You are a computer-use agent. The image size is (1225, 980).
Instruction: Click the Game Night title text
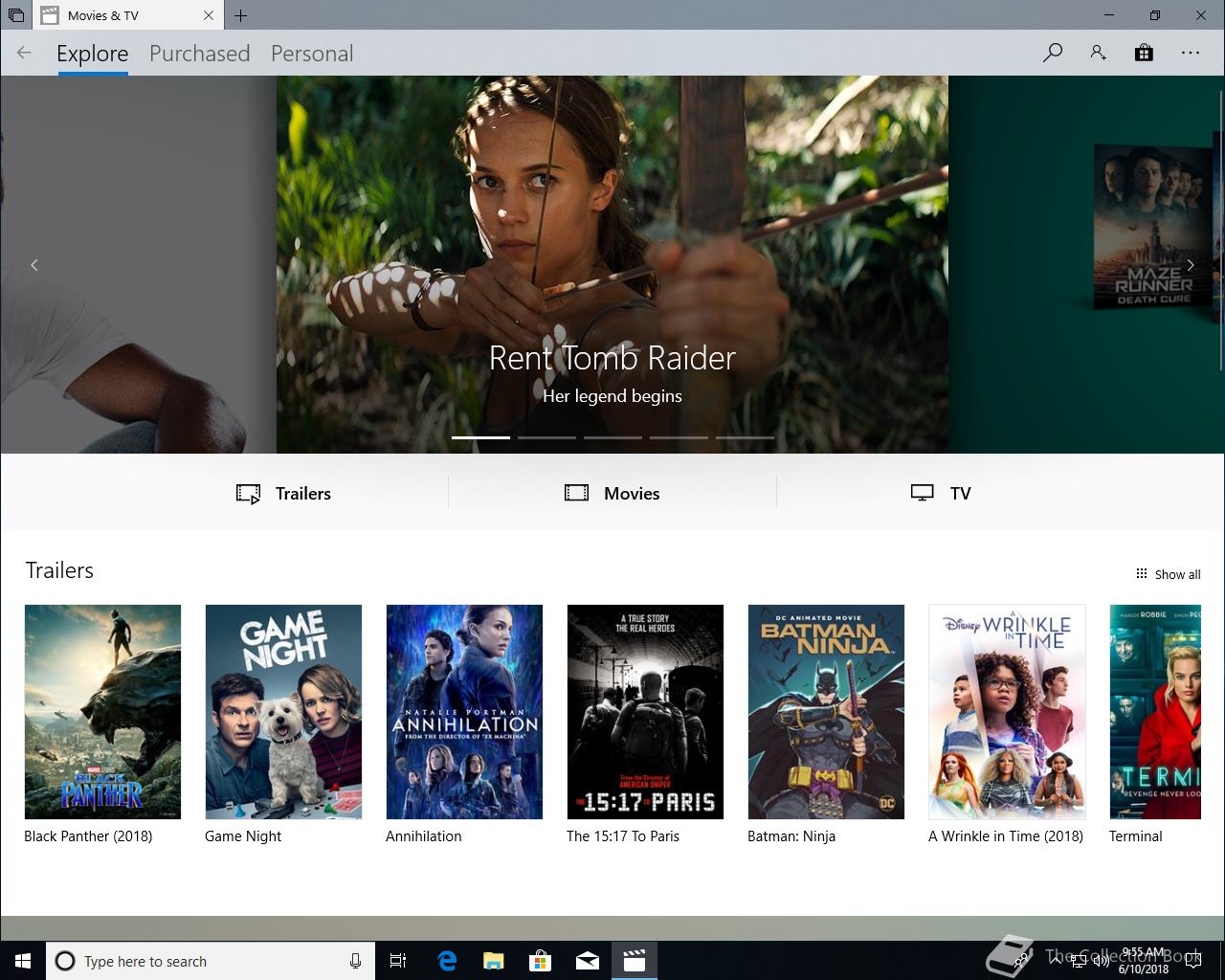[x=243, y=835]
